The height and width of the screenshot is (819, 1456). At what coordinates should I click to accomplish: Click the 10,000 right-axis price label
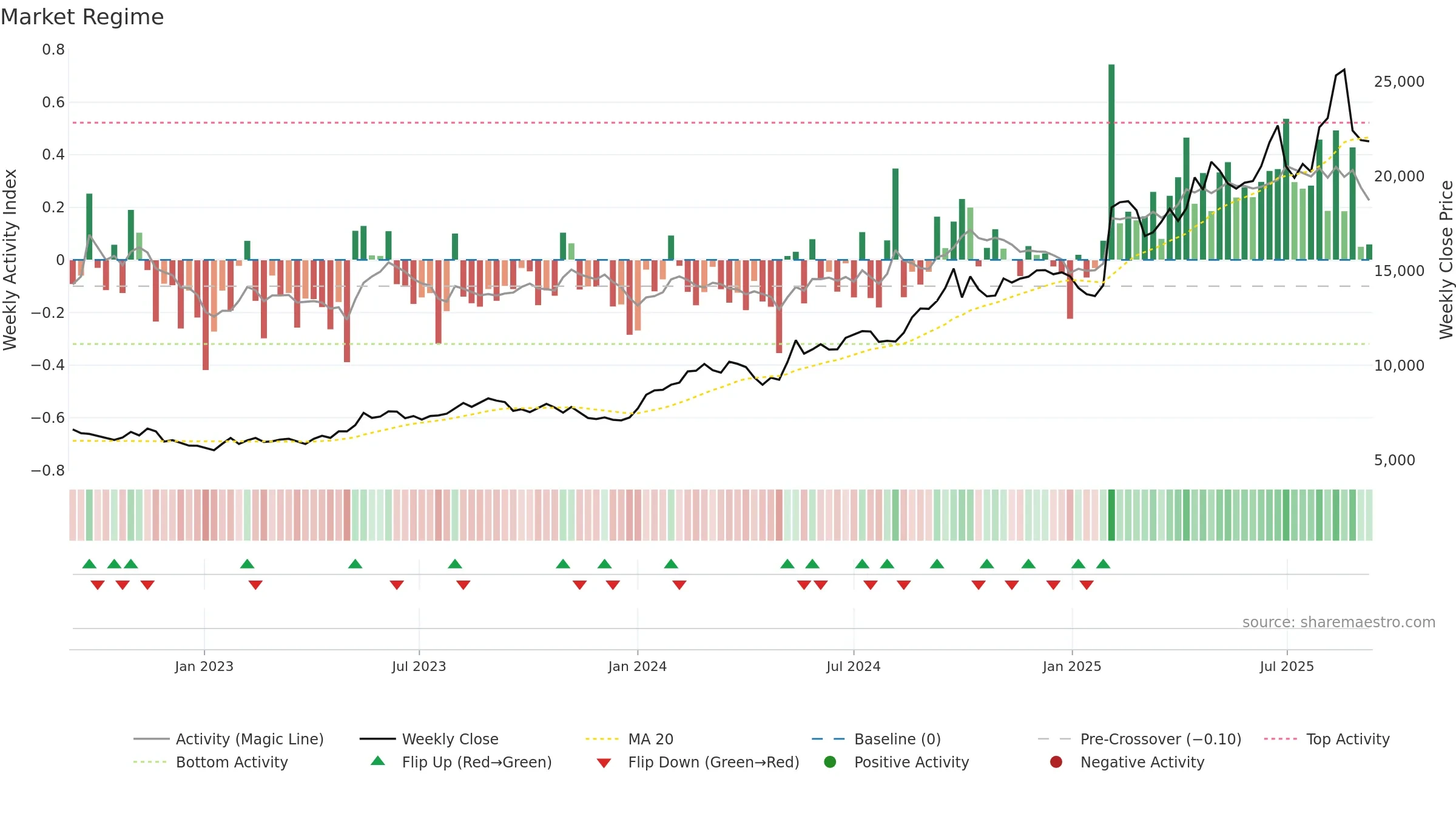[1399, 366]
